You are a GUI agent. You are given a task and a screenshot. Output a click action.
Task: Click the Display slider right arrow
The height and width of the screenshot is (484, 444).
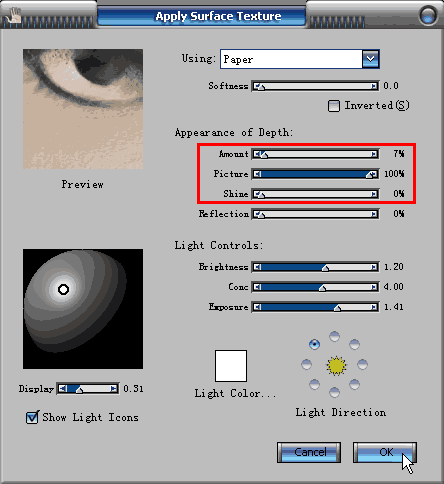tap(114, 389)
